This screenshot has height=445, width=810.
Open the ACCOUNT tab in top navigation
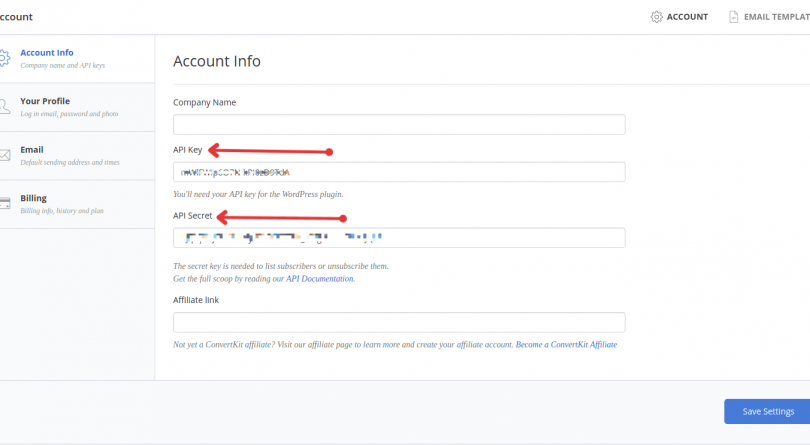[679, 17]
